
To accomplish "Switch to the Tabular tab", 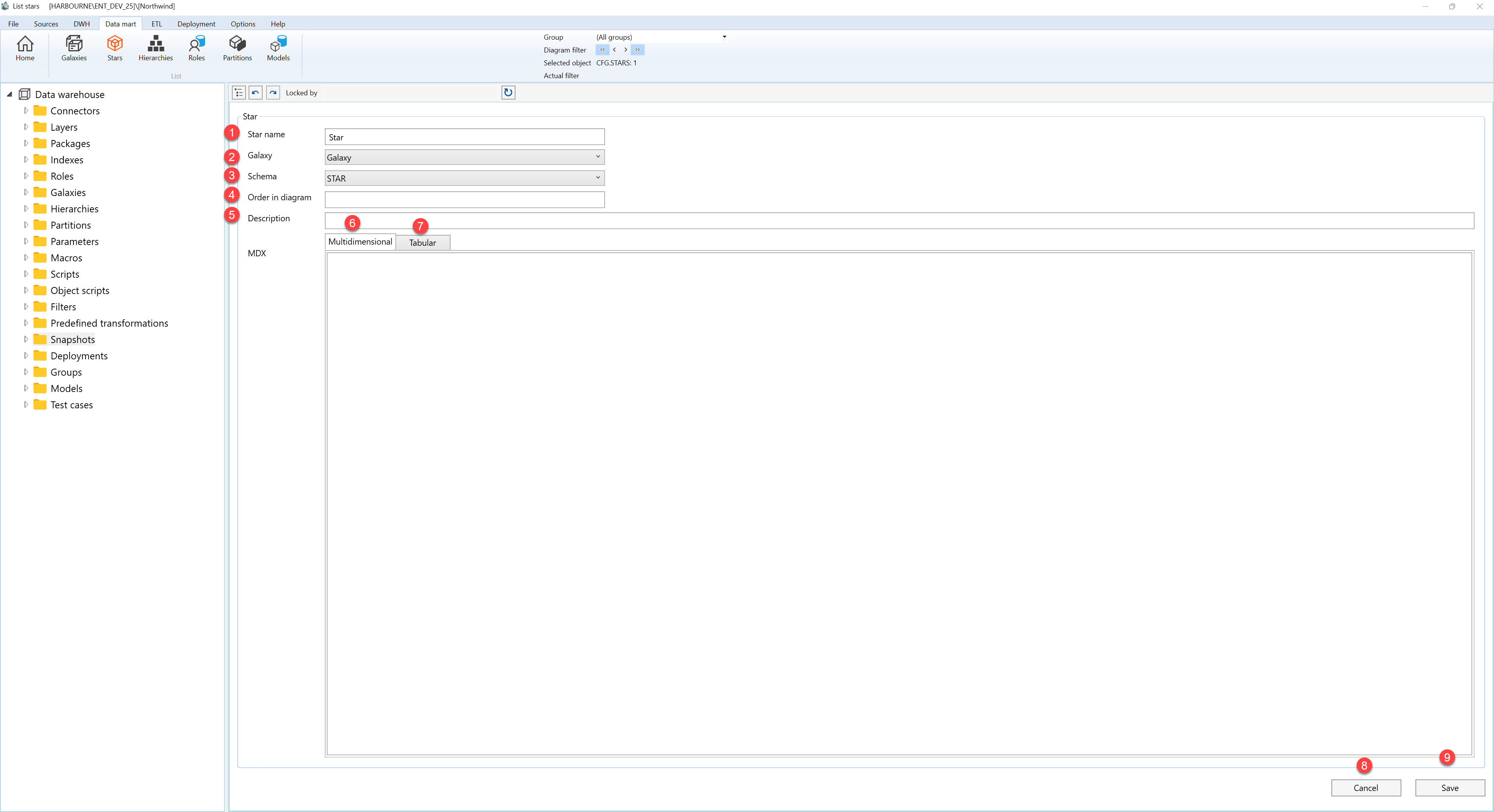I will 423,243.
